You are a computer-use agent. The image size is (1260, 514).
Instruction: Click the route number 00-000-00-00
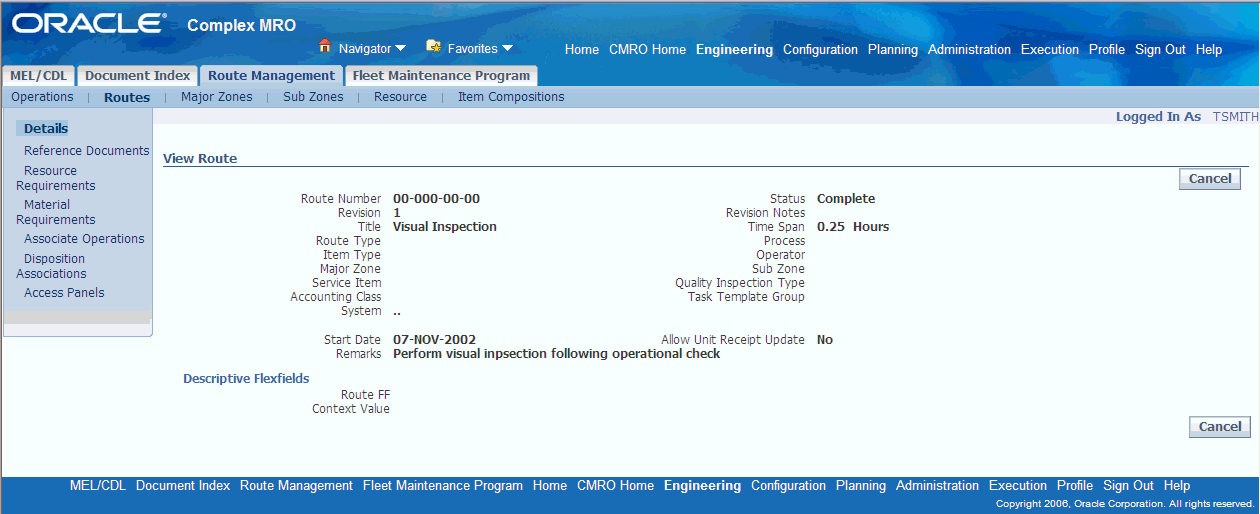click(x=436, y=198)
